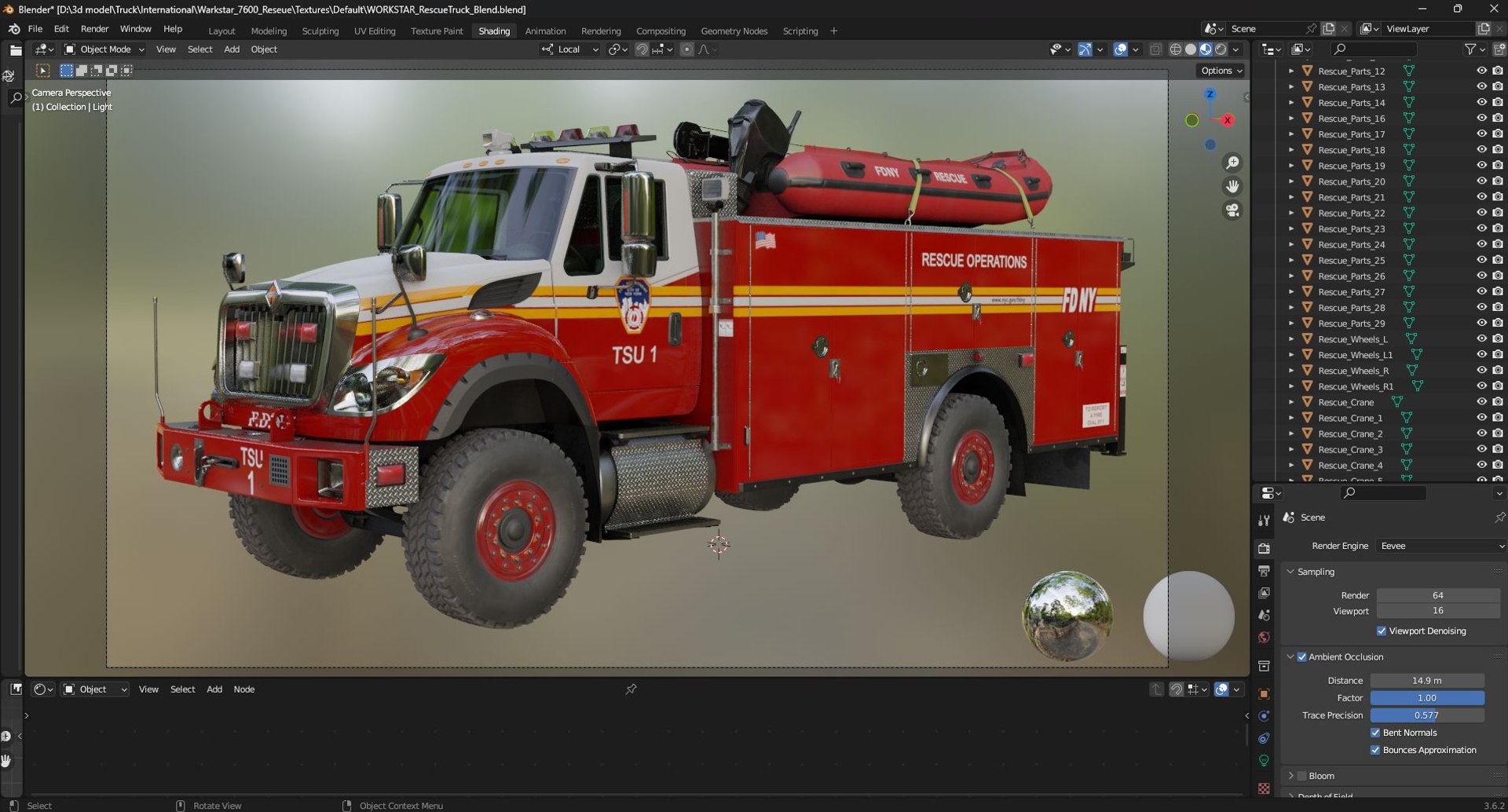Click the pin icon in the node editor header
The width and height of the screenshot is (1508, 812).
[x=631, y=689]
